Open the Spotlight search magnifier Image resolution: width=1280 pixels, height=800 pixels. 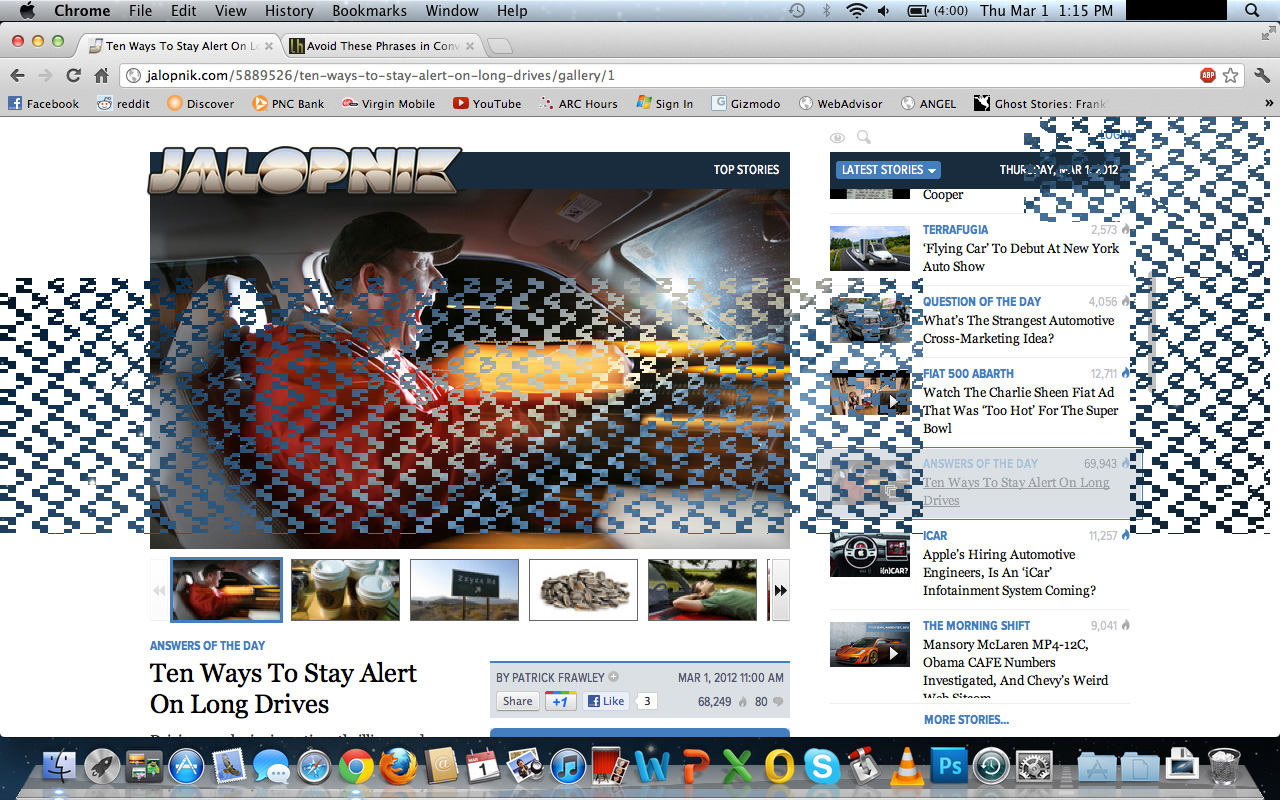click(x=1252, y=11)
